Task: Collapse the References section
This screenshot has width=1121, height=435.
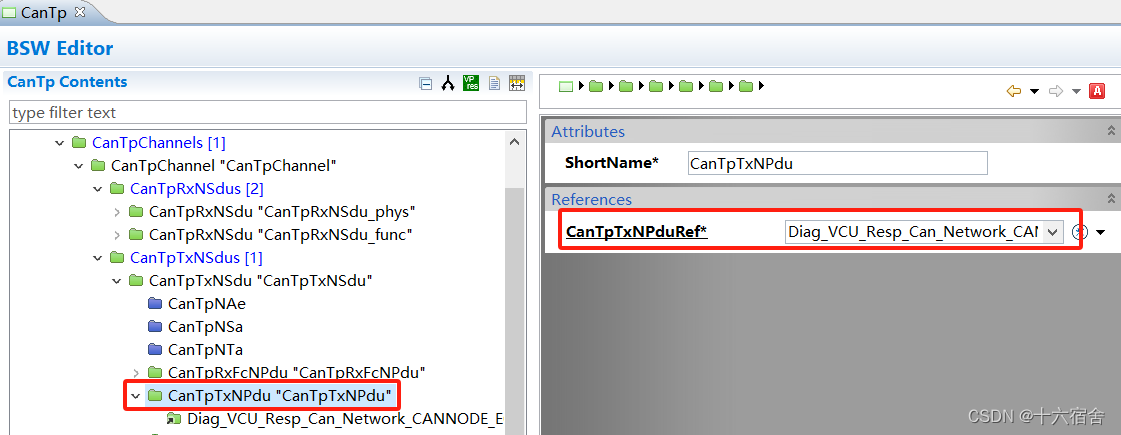Action: (x=1111, y=199)
